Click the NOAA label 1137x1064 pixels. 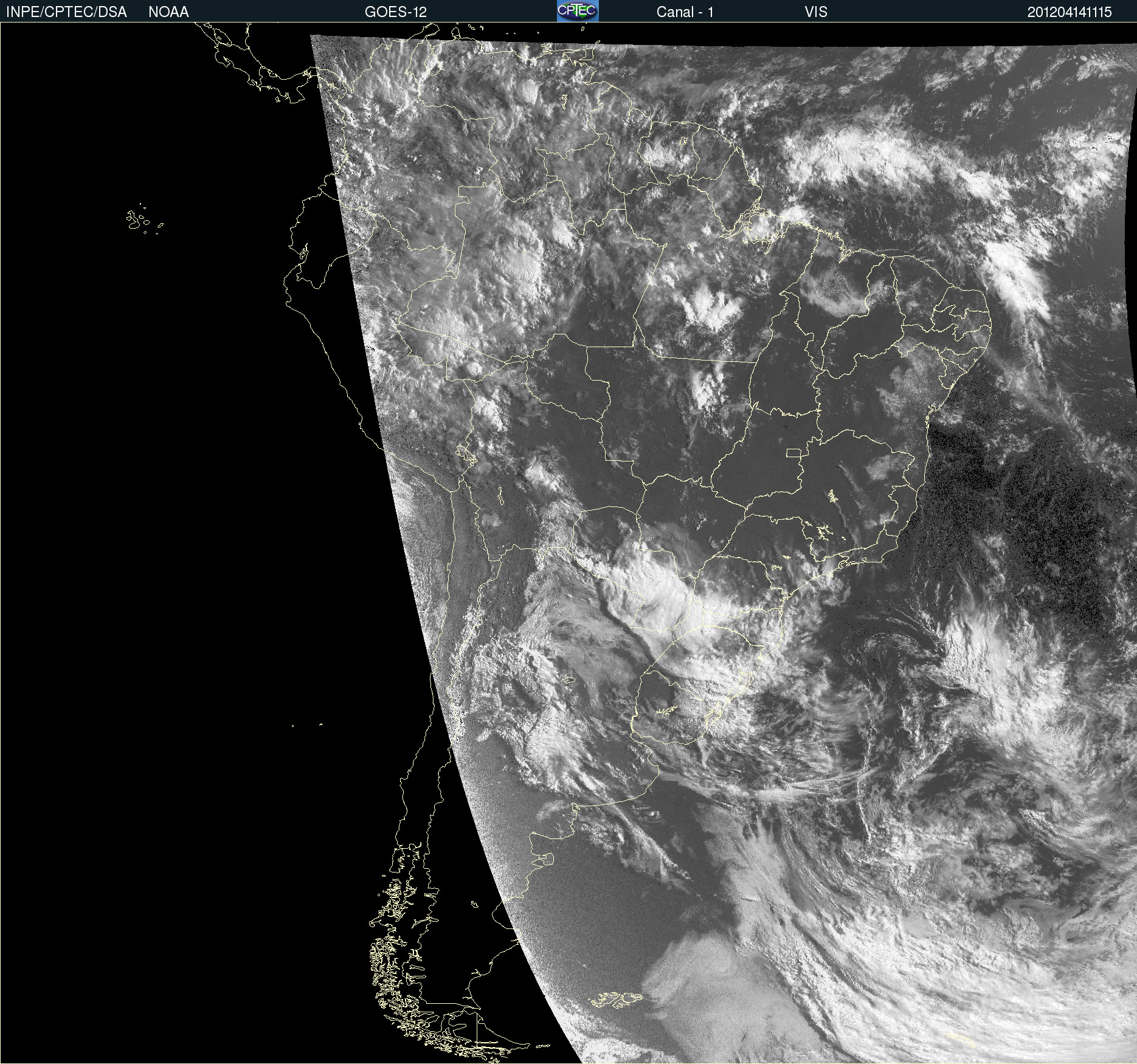pyautogui.click(x=168, y=12)
